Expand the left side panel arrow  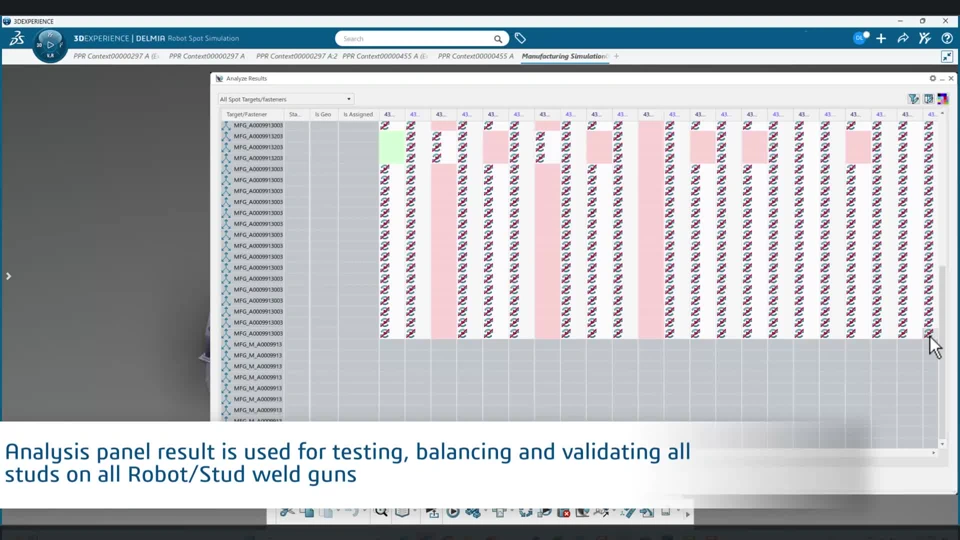[8, 276]
